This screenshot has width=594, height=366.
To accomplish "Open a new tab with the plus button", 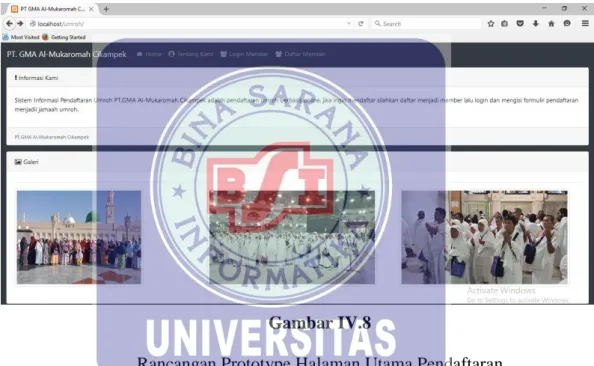I will tap(106, 9).
